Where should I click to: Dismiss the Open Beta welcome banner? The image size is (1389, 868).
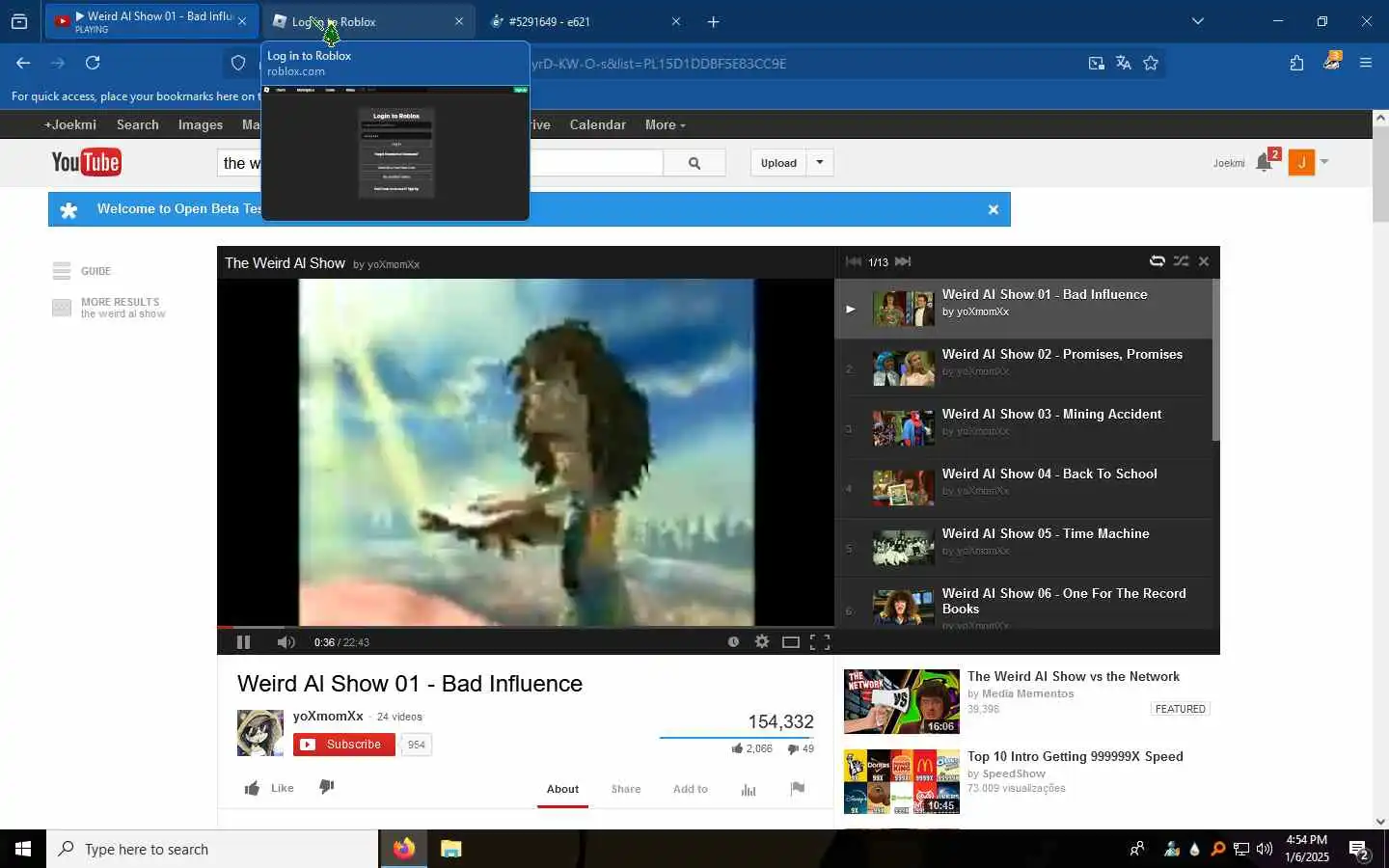[993, 209]
